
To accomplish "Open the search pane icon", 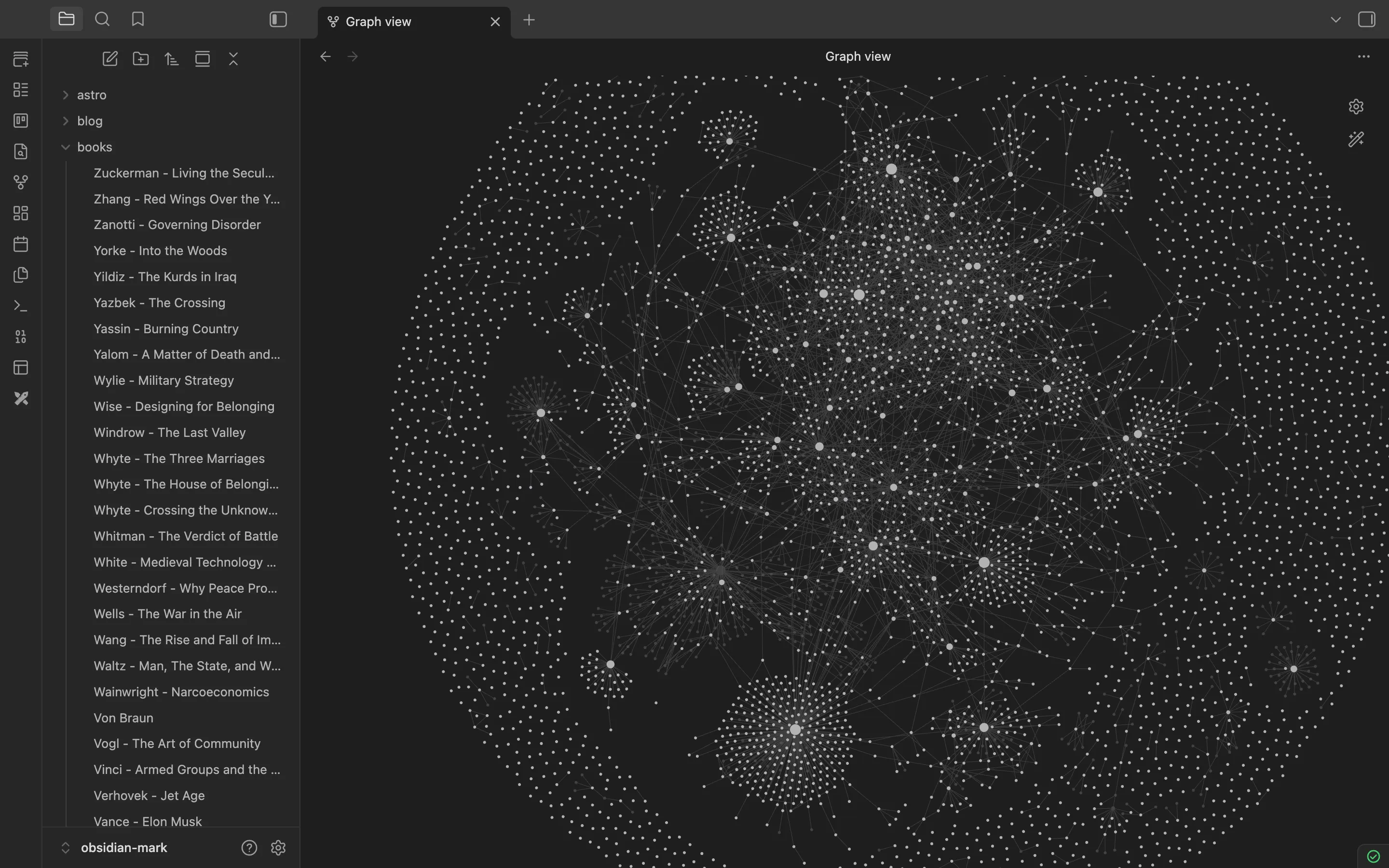I will click(102, 19).
